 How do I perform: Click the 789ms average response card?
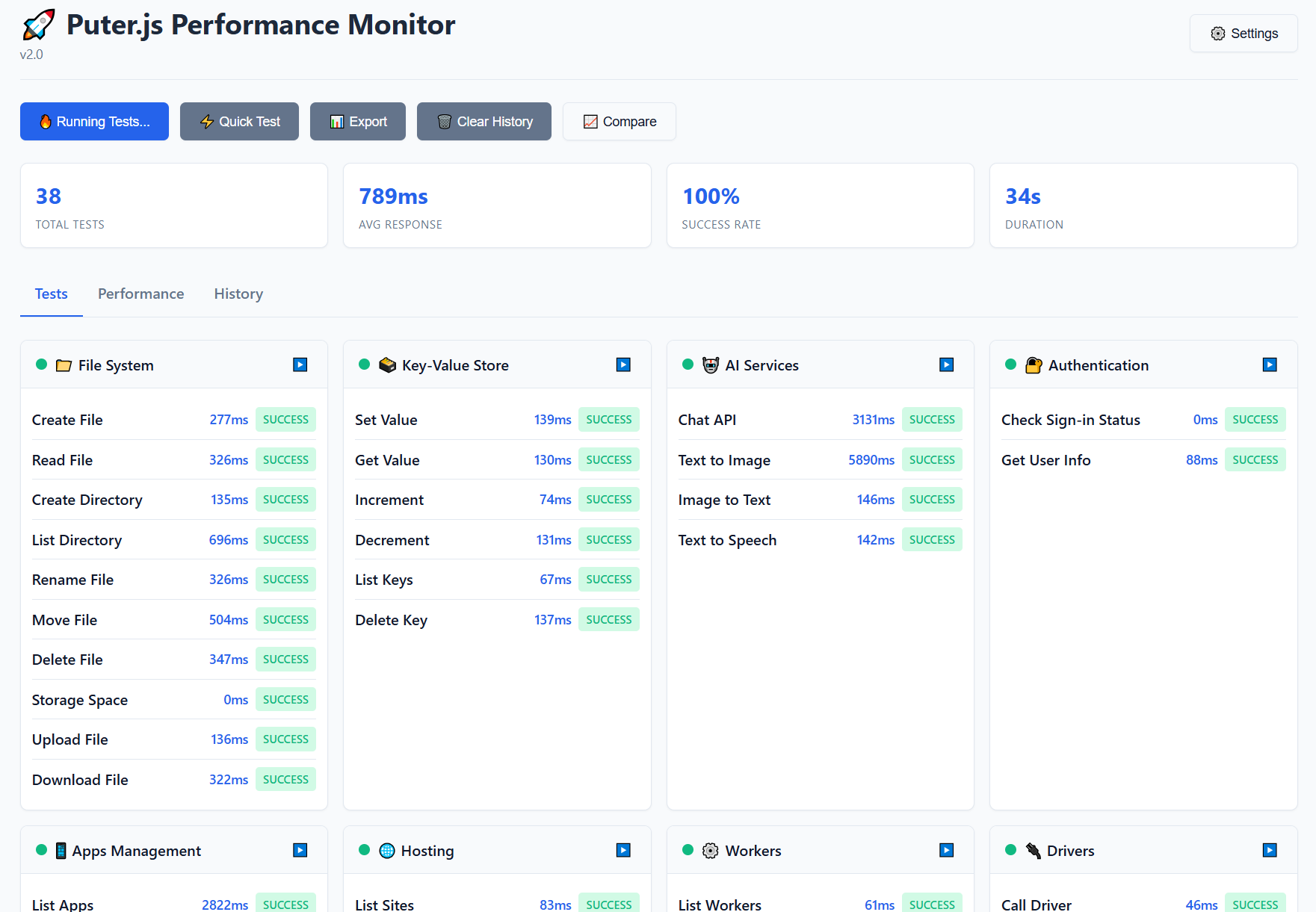(x=497, y=205)
